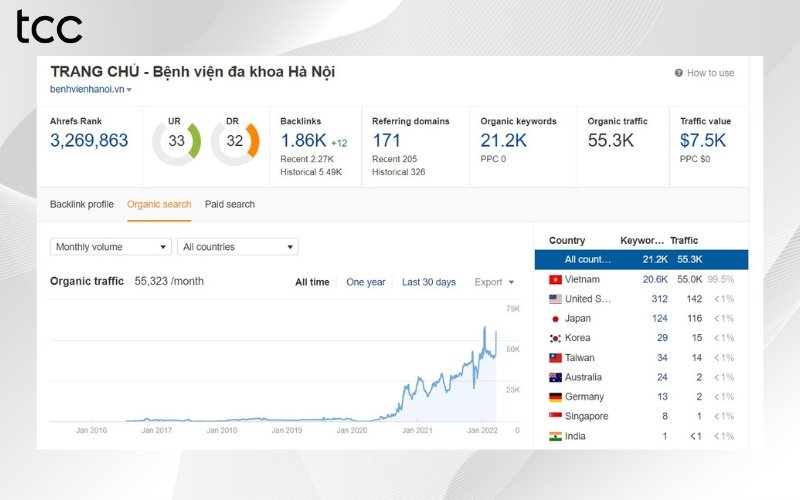
Task: Select the All time range
Action: click(312, 282)
